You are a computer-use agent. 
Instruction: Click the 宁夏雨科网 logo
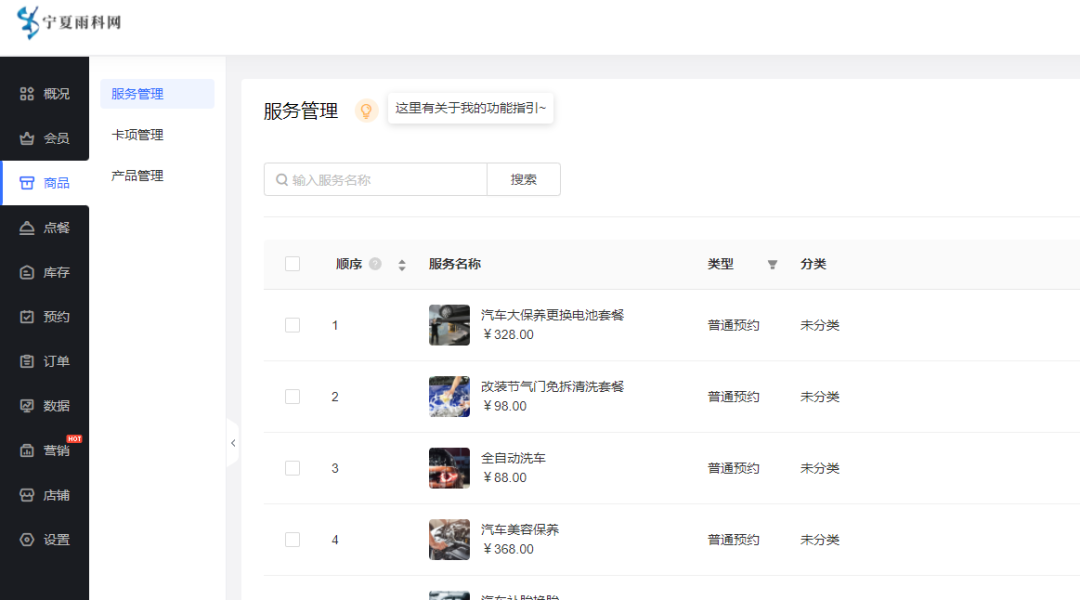click(x=69, y=23)
